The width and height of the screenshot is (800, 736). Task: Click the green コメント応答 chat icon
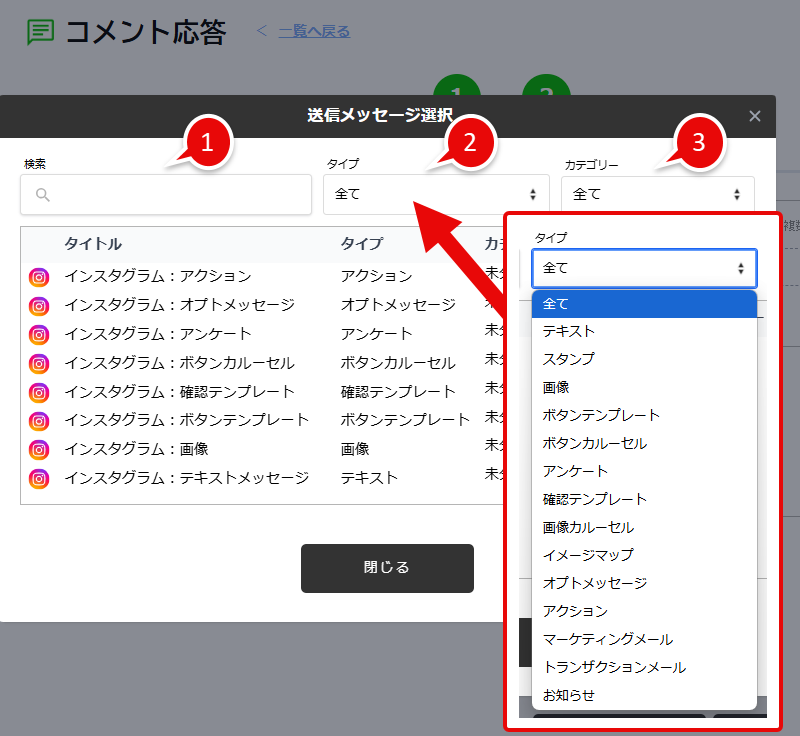40,32
